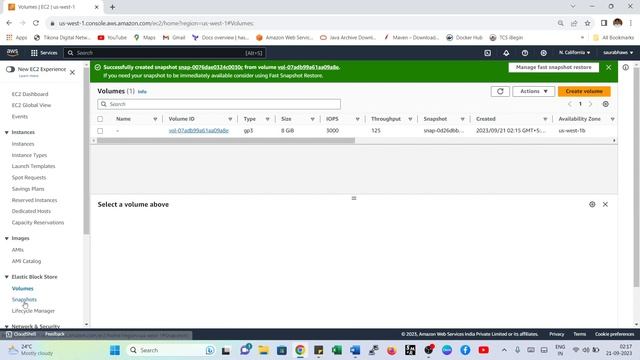This screenshot has width=640, height=360.
Task: Click the AWS top search box
Action: pyautogui.click(x=165, y=53)
